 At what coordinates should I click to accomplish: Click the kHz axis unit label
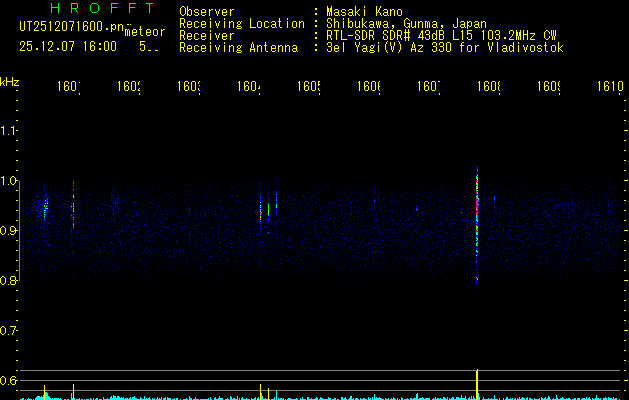click(10, 81)
